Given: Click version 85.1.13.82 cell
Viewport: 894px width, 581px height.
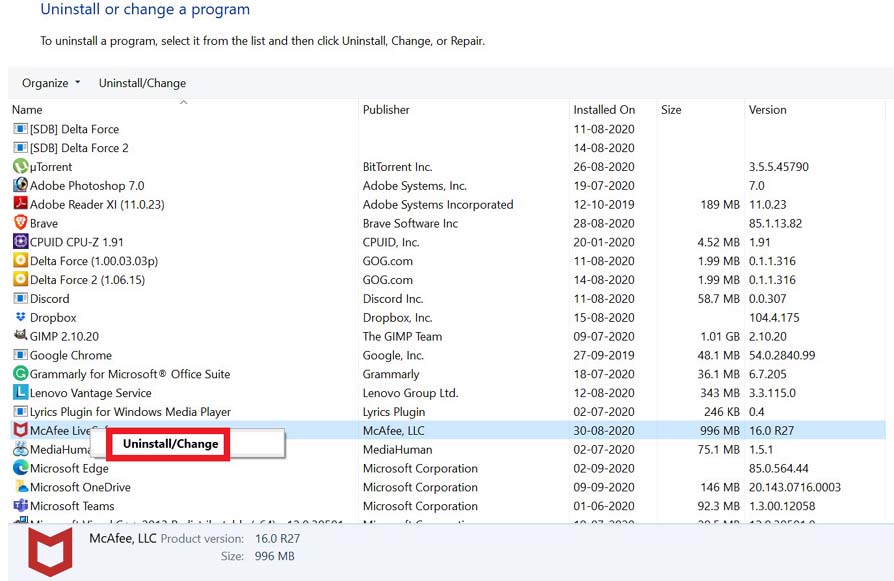Looking at the screenshot, I should 775,224.
